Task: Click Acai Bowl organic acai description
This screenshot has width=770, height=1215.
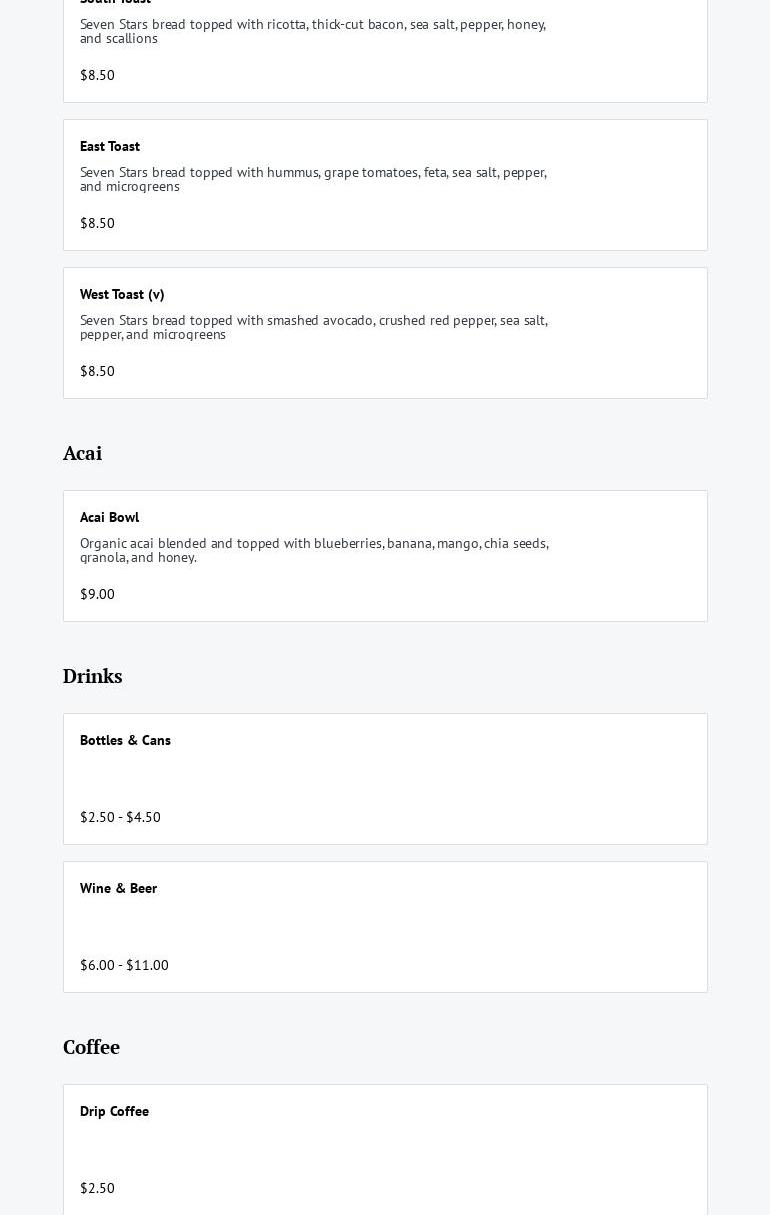Action: coord(313,550)
